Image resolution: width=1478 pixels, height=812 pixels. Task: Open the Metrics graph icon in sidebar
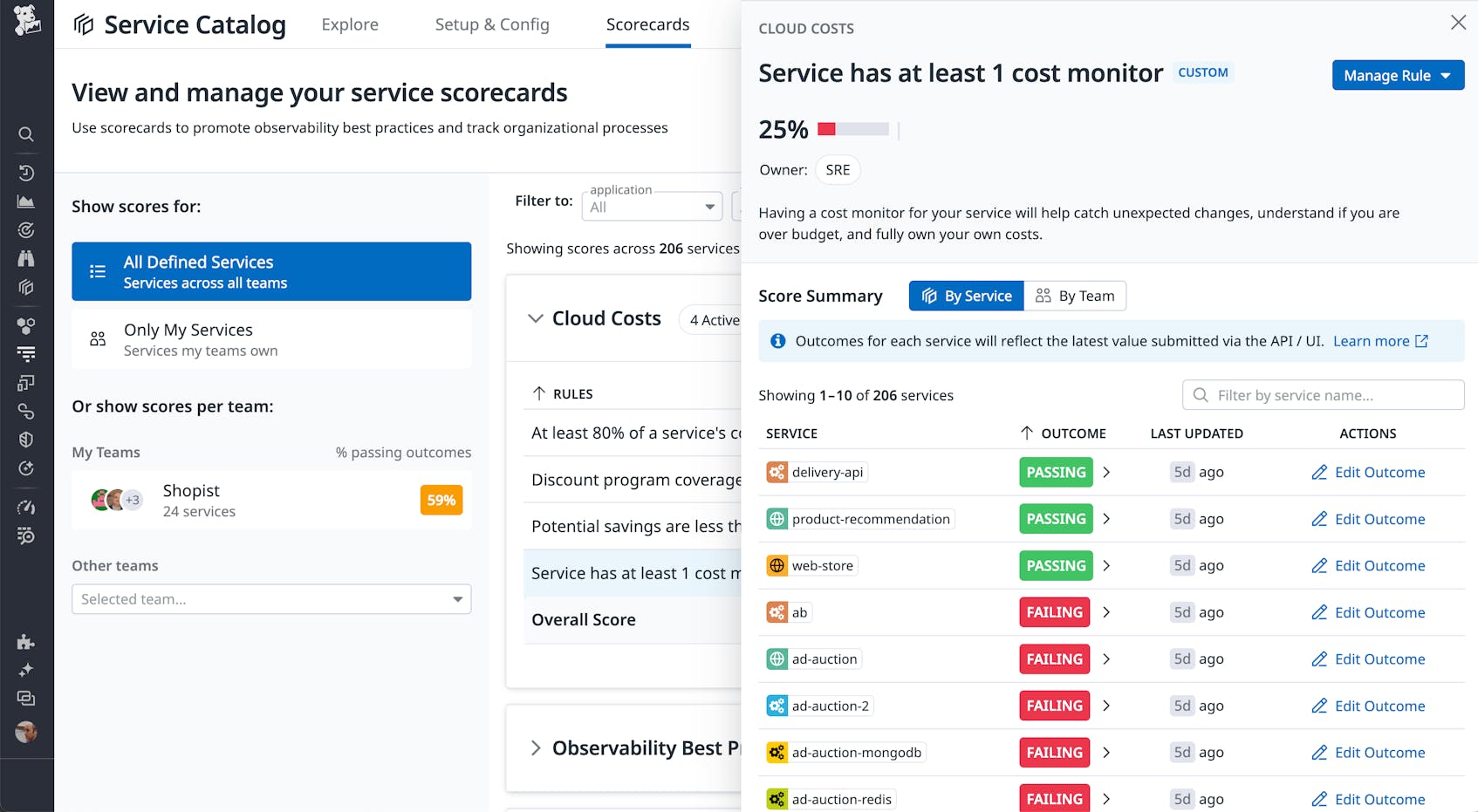[26, 201]
